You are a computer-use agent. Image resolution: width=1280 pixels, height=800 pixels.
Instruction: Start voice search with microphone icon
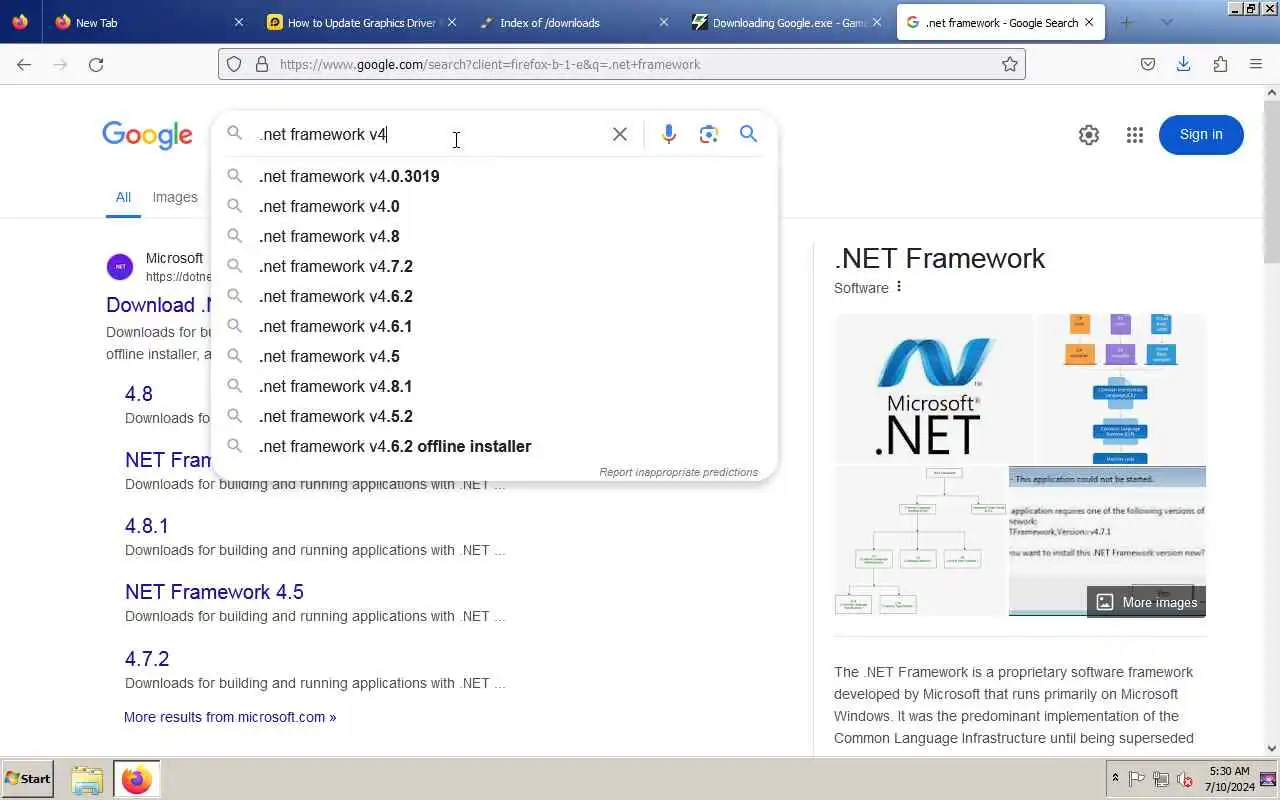coord(669,134)
